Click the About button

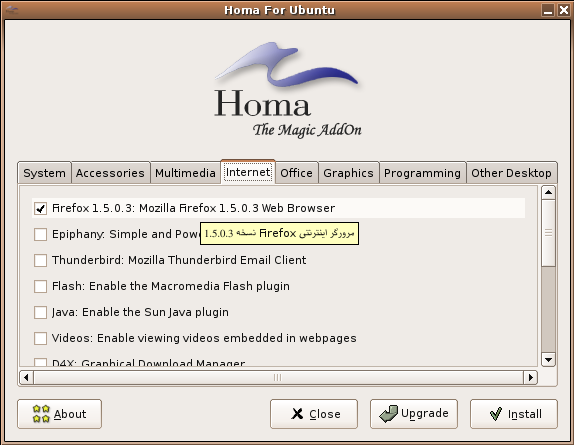click(x=59, y=414)
